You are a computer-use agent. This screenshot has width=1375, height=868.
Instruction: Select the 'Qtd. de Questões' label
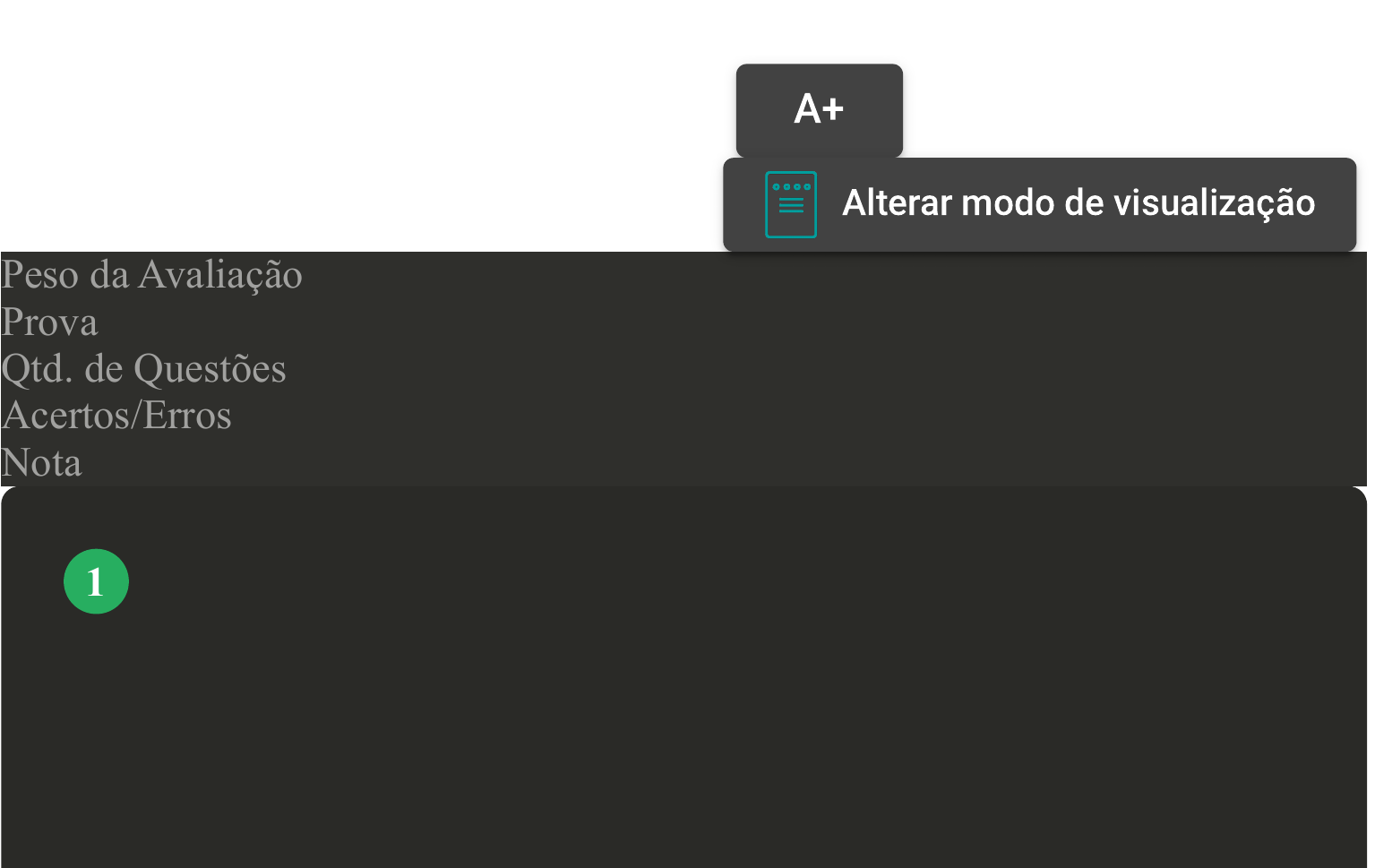(143, 369)
